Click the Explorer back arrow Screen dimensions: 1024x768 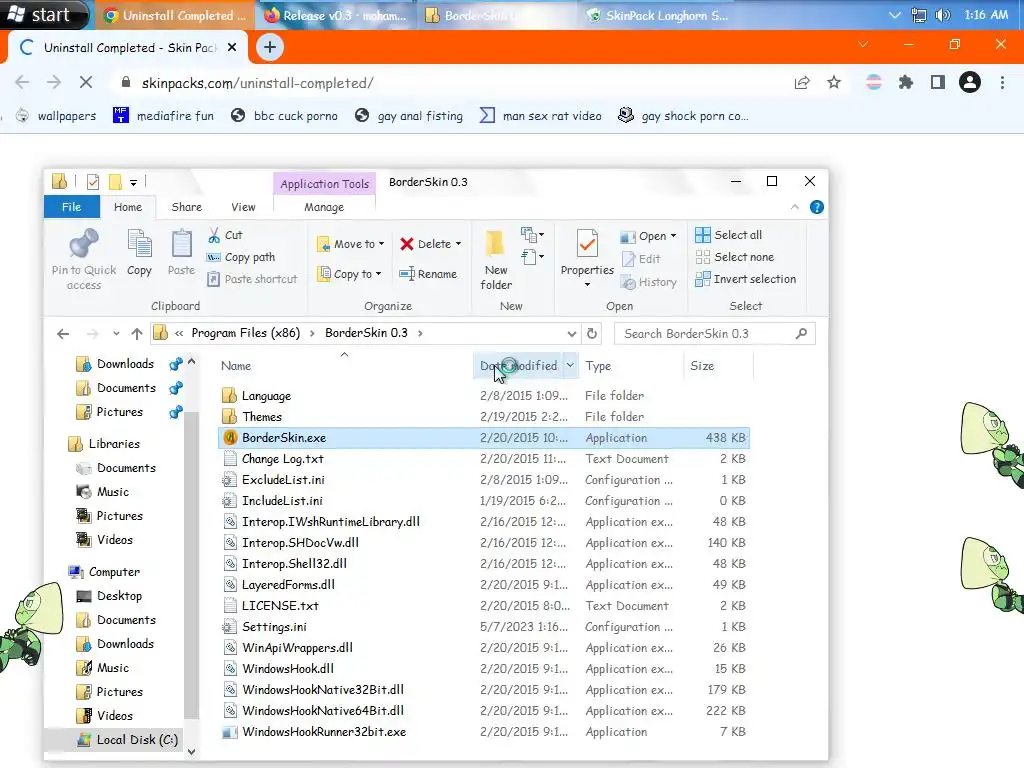63,334
